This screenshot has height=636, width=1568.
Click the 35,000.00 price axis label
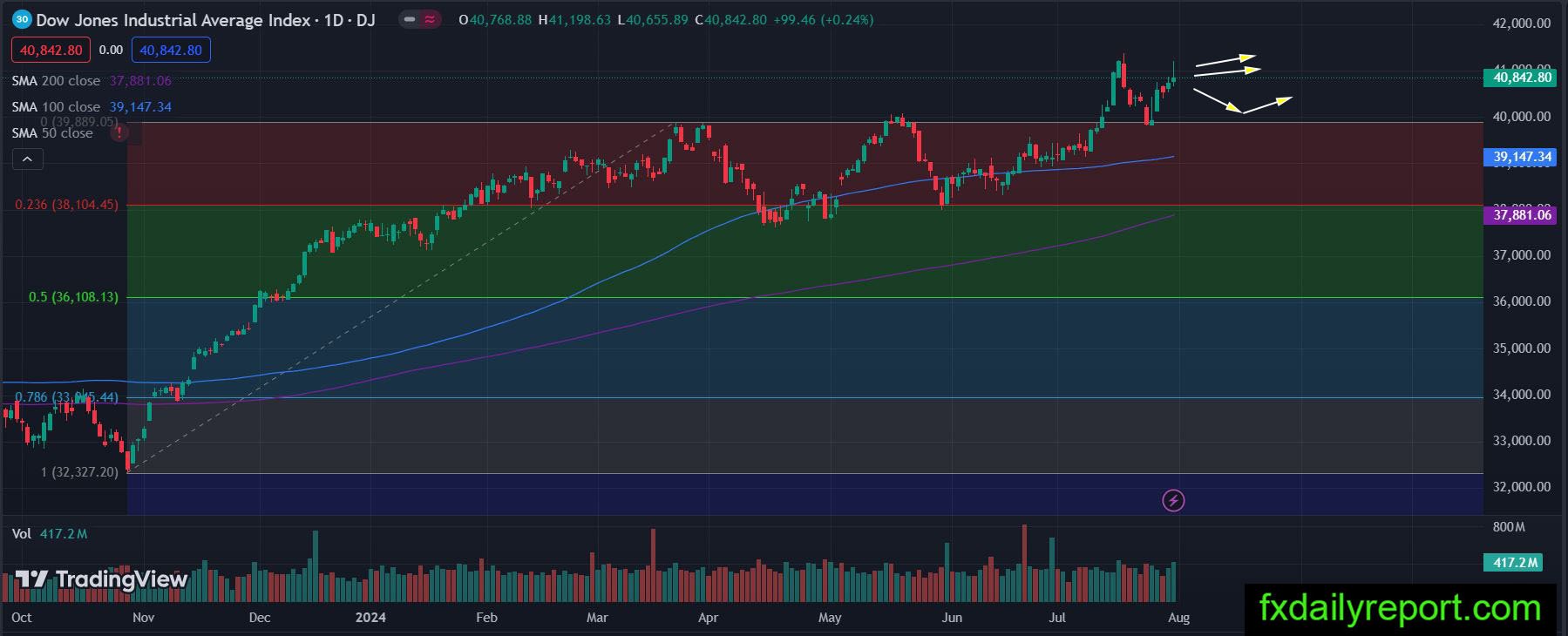tap(1522, 348)
